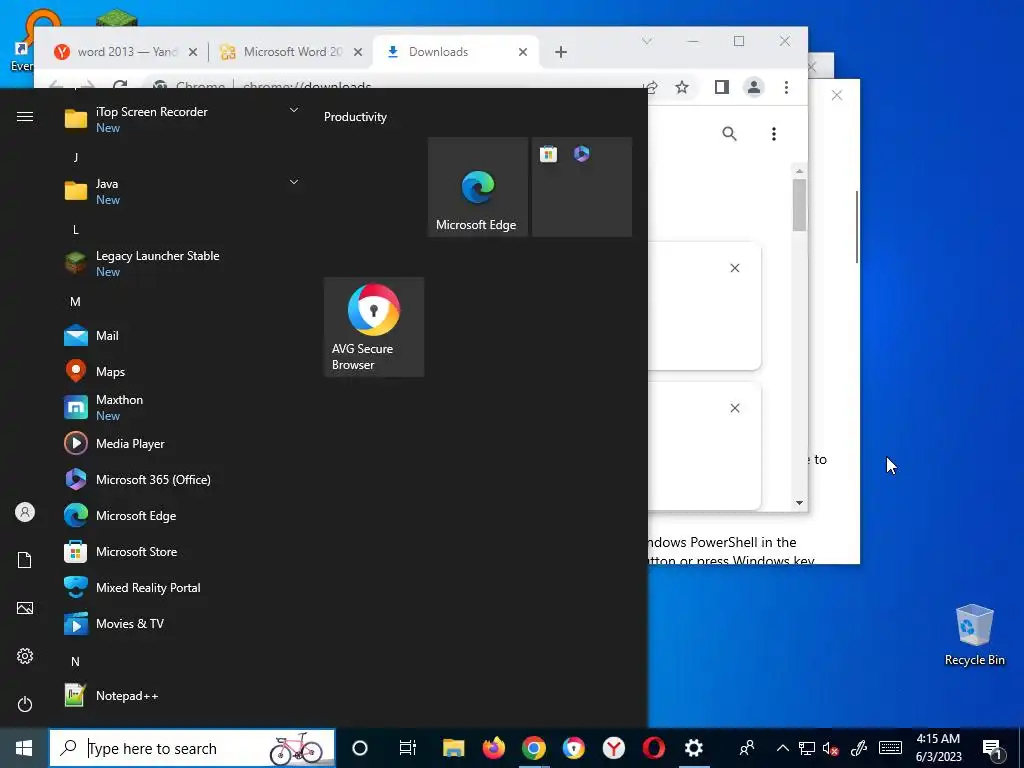Open the AVG Secure Browser tile
1024x768 pixels.
click(374, 327)
